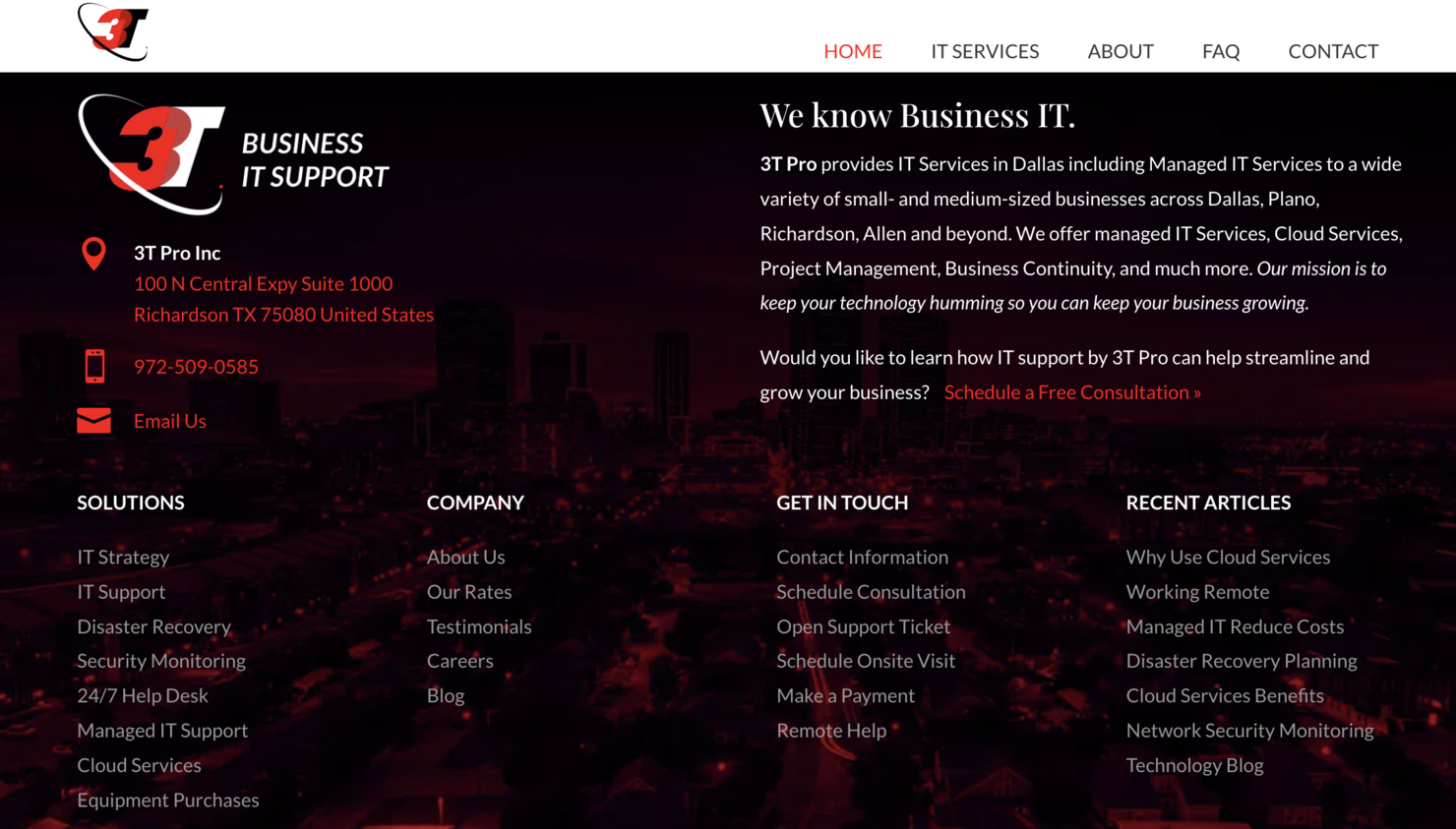Screen dimensions: 1456x829
Task: Read the Why Use Cloud Services article
Action: pyautogui.click(x=1228, y=557)
